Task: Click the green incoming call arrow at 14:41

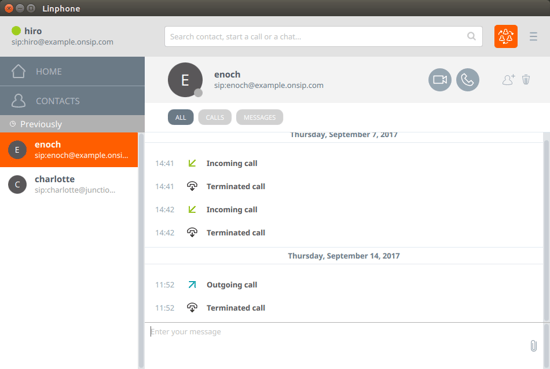Action: coord(192,163)
